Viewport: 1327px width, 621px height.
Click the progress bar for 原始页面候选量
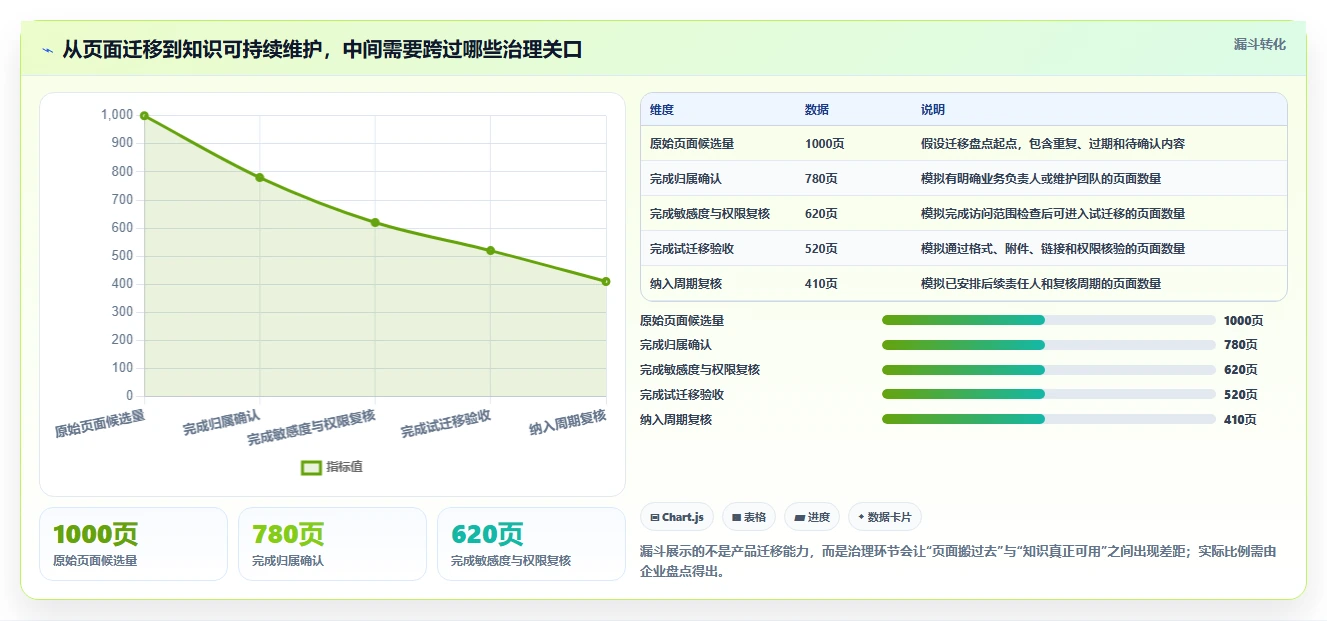click(1049, 320)
